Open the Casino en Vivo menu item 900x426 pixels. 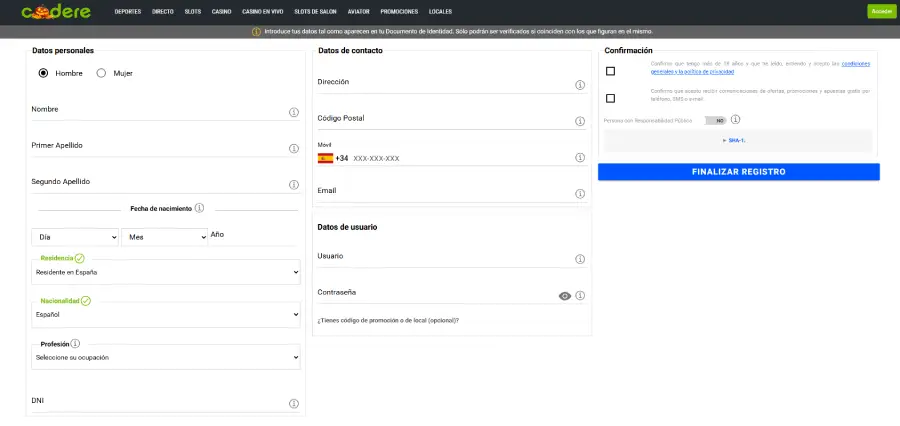pyautogui.click(x=263, y=12)
